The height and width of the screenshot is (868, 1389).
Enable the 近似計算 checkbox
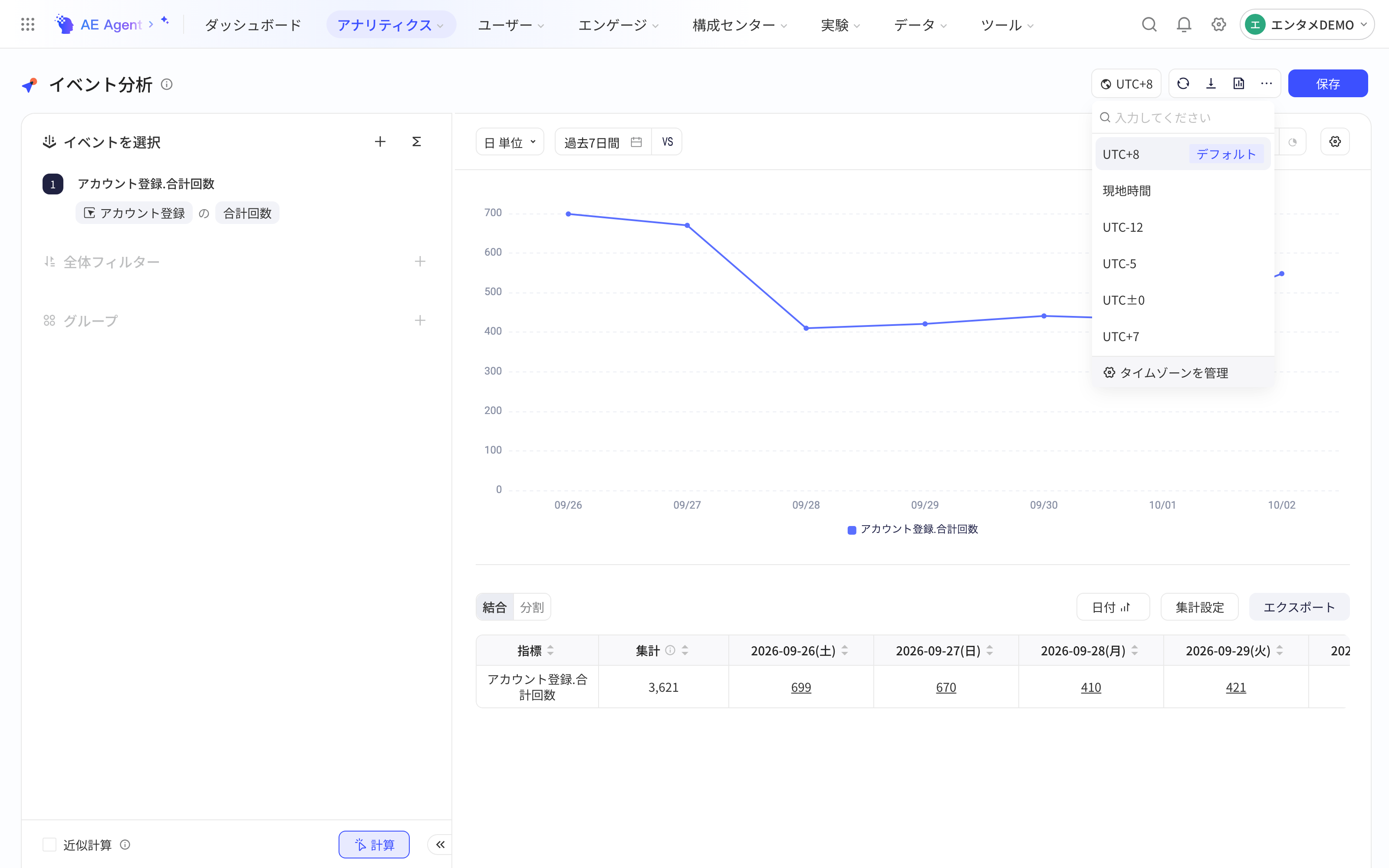(x=50, y=845)
